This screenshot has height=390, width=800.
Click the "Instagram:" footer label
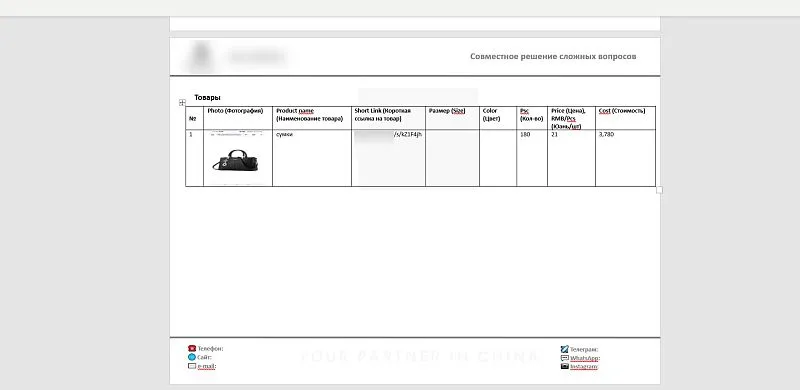(584, 367)
